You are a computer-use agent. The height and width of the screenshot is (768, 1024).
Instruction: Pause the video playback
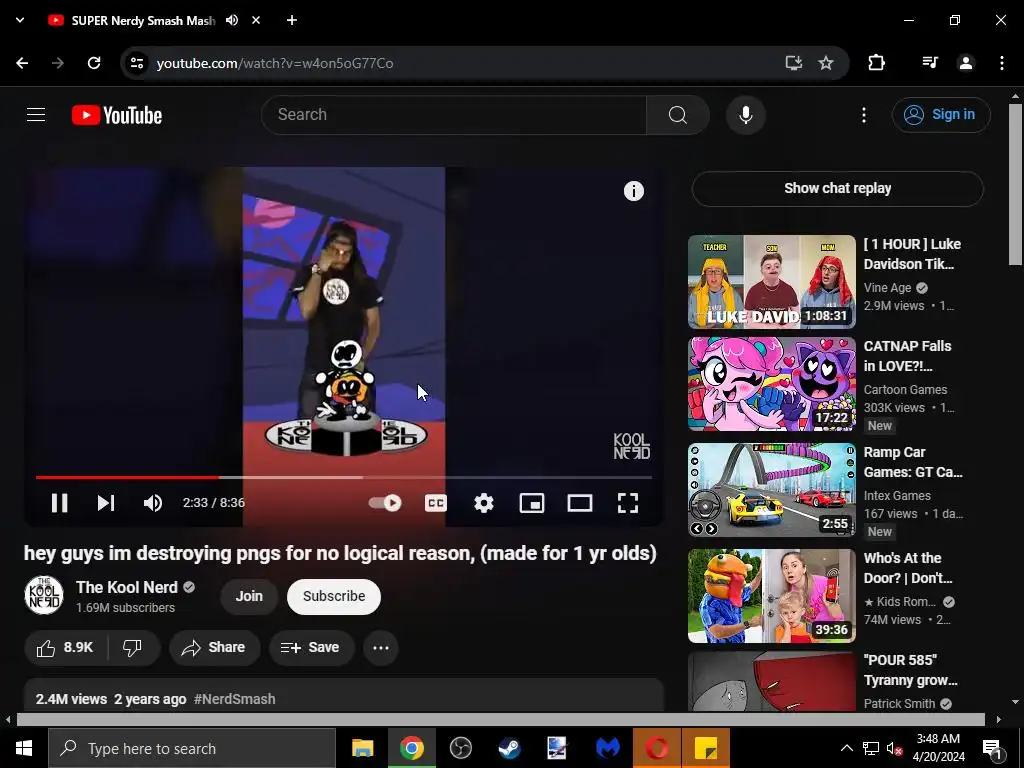click(x=59, y=503)
